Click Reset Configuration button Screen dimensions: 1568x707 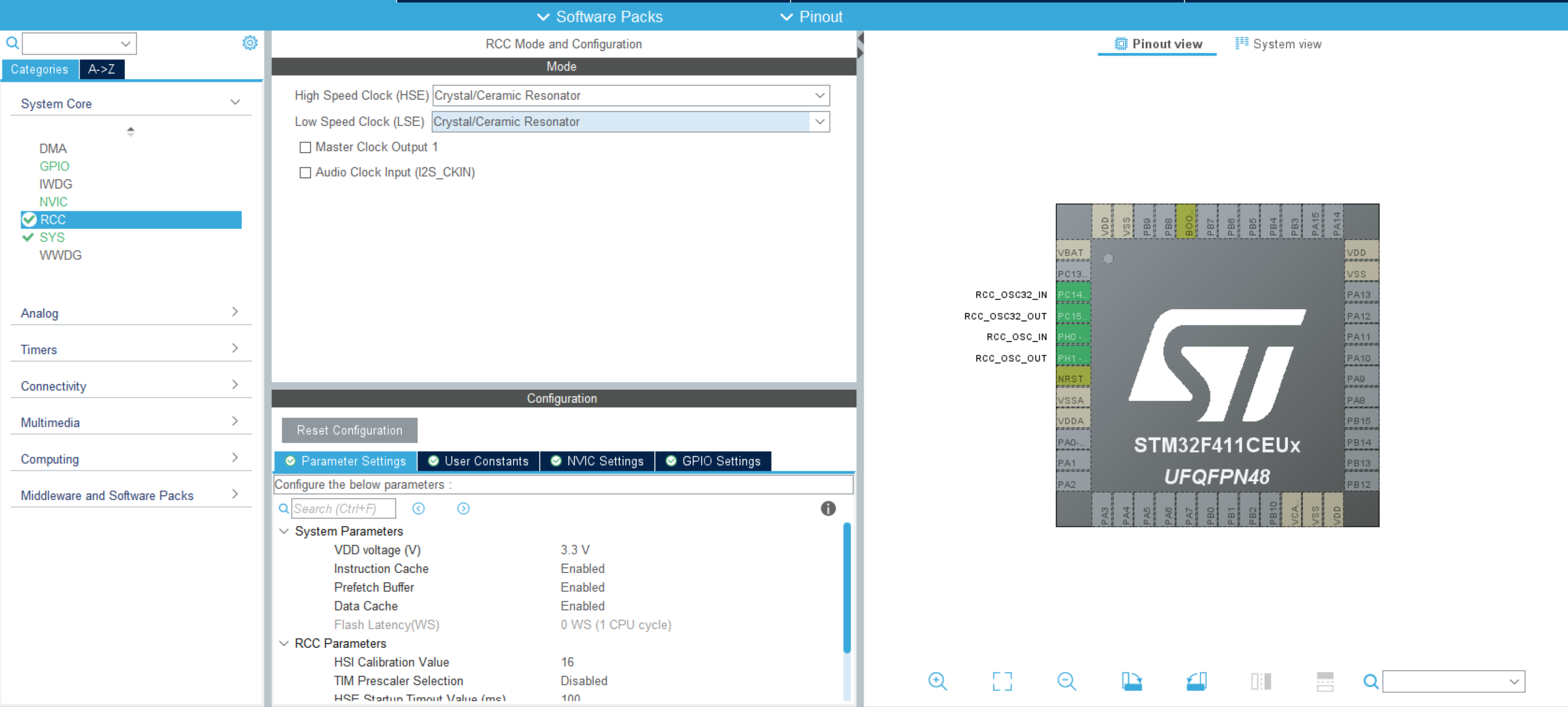pos(349,430)
